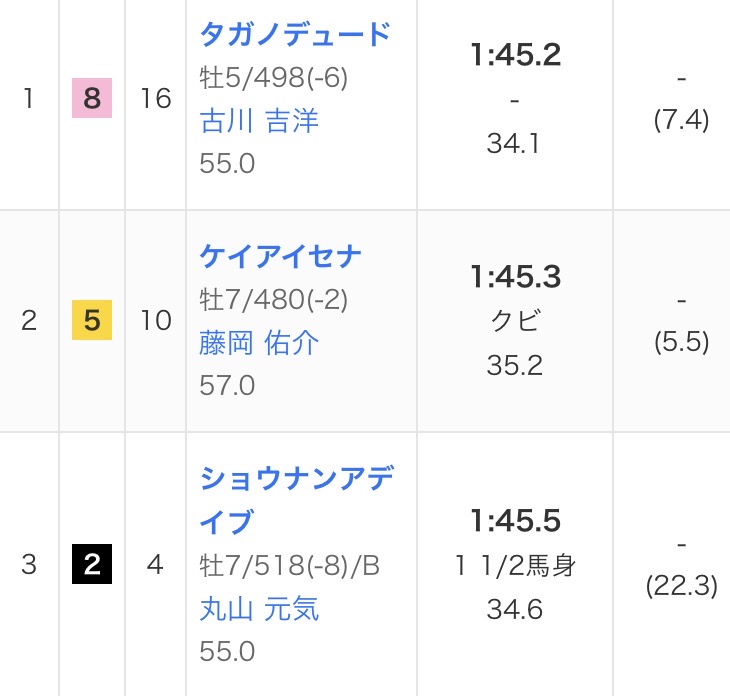The image size is (730, 696).
Task: Click the odds value (7.4)
Action: (681, 120)
